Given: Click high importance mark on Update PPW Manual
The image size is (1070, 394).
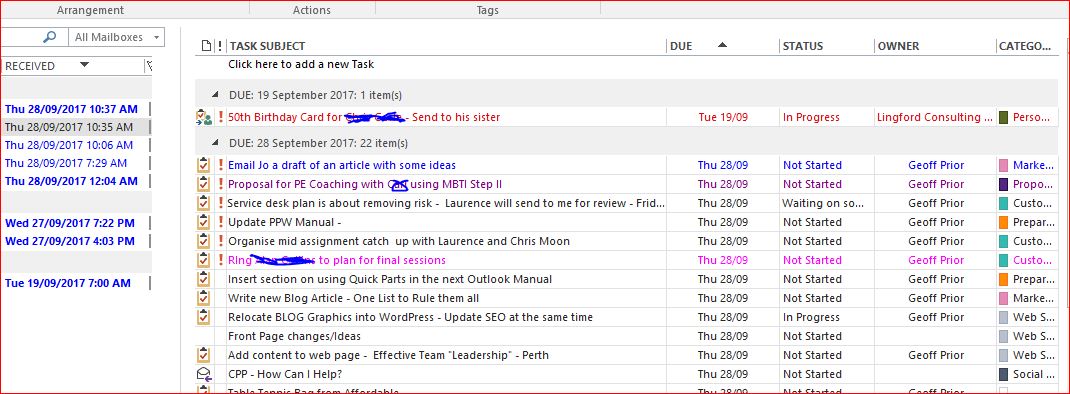Looking at the screenshot, I should coord(220,222).
